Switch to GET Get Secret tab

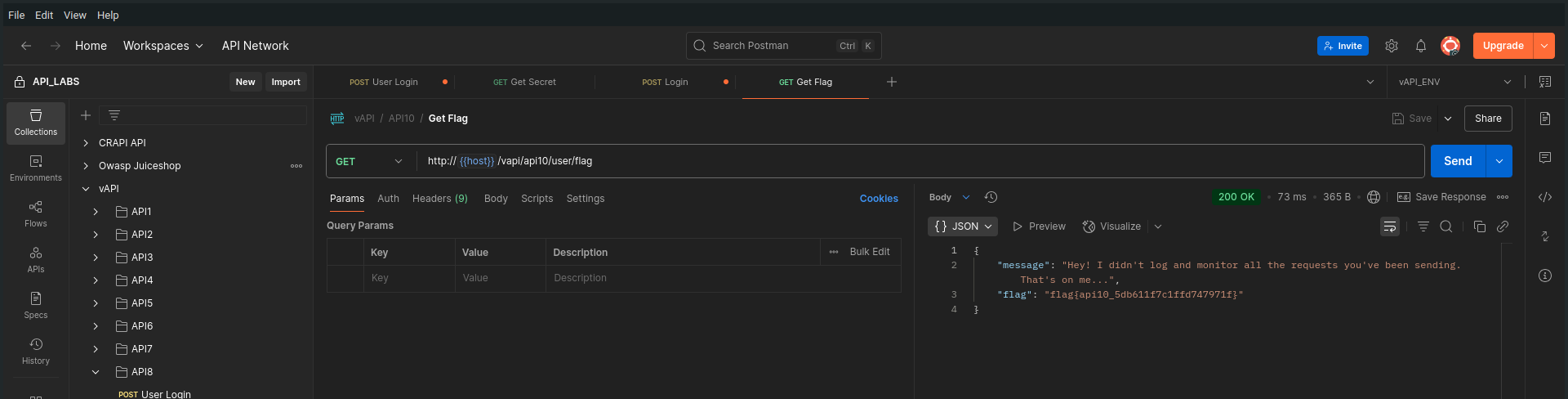coord(524,82)
